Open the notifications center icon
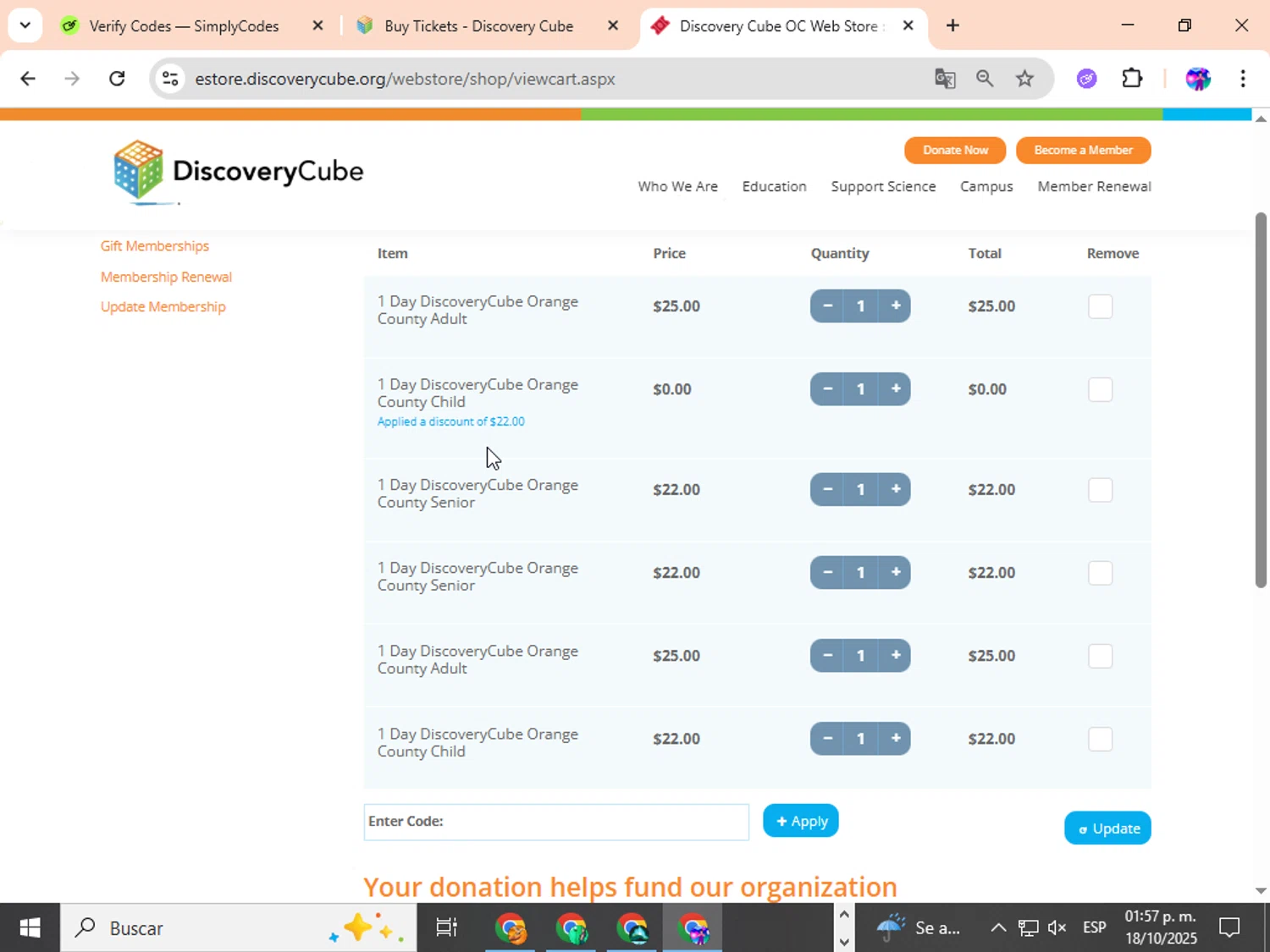 [1229, 928]
